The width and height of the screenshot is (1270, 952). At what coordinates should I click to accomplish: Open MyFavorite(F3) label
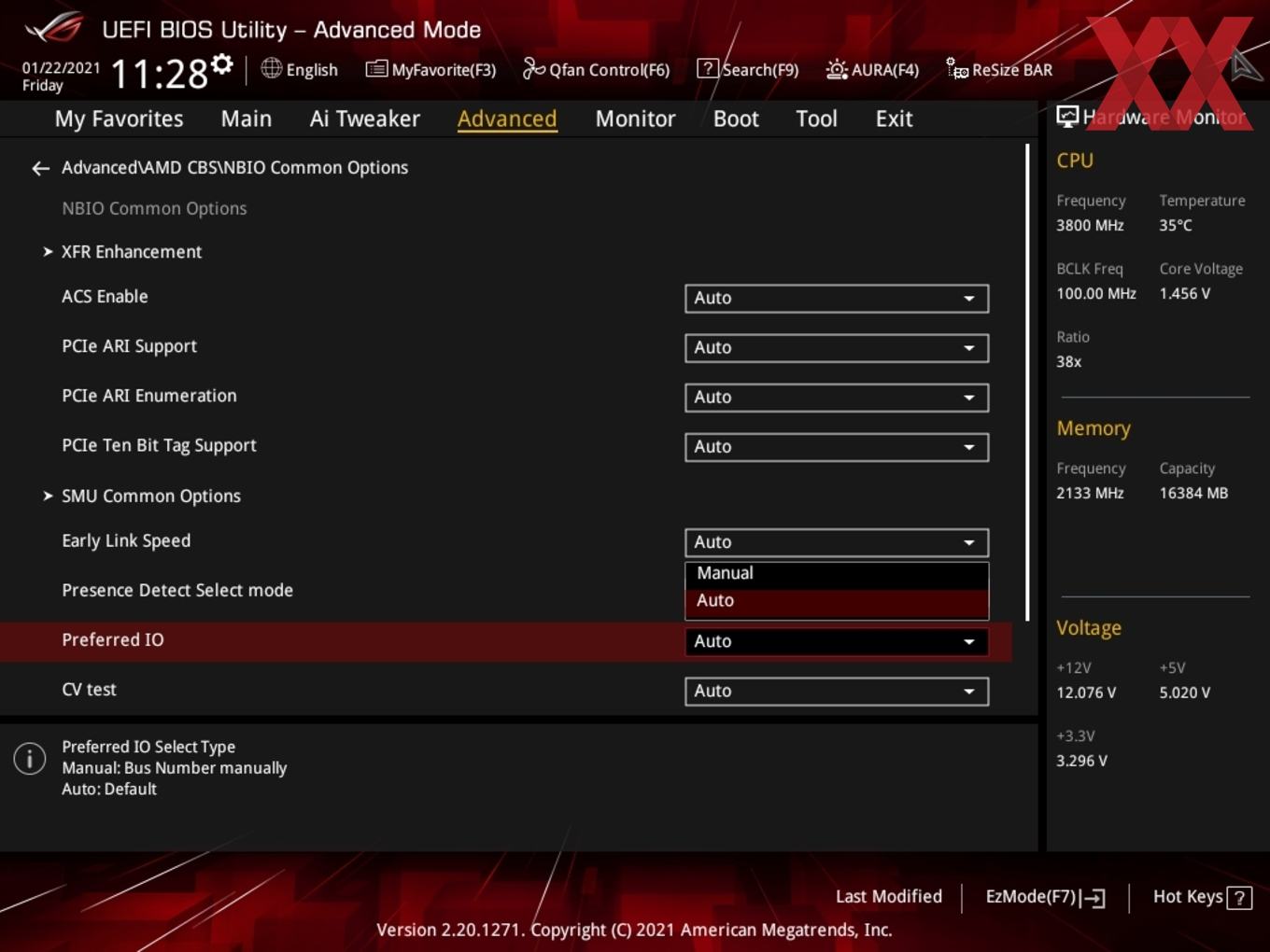(444, 70)
